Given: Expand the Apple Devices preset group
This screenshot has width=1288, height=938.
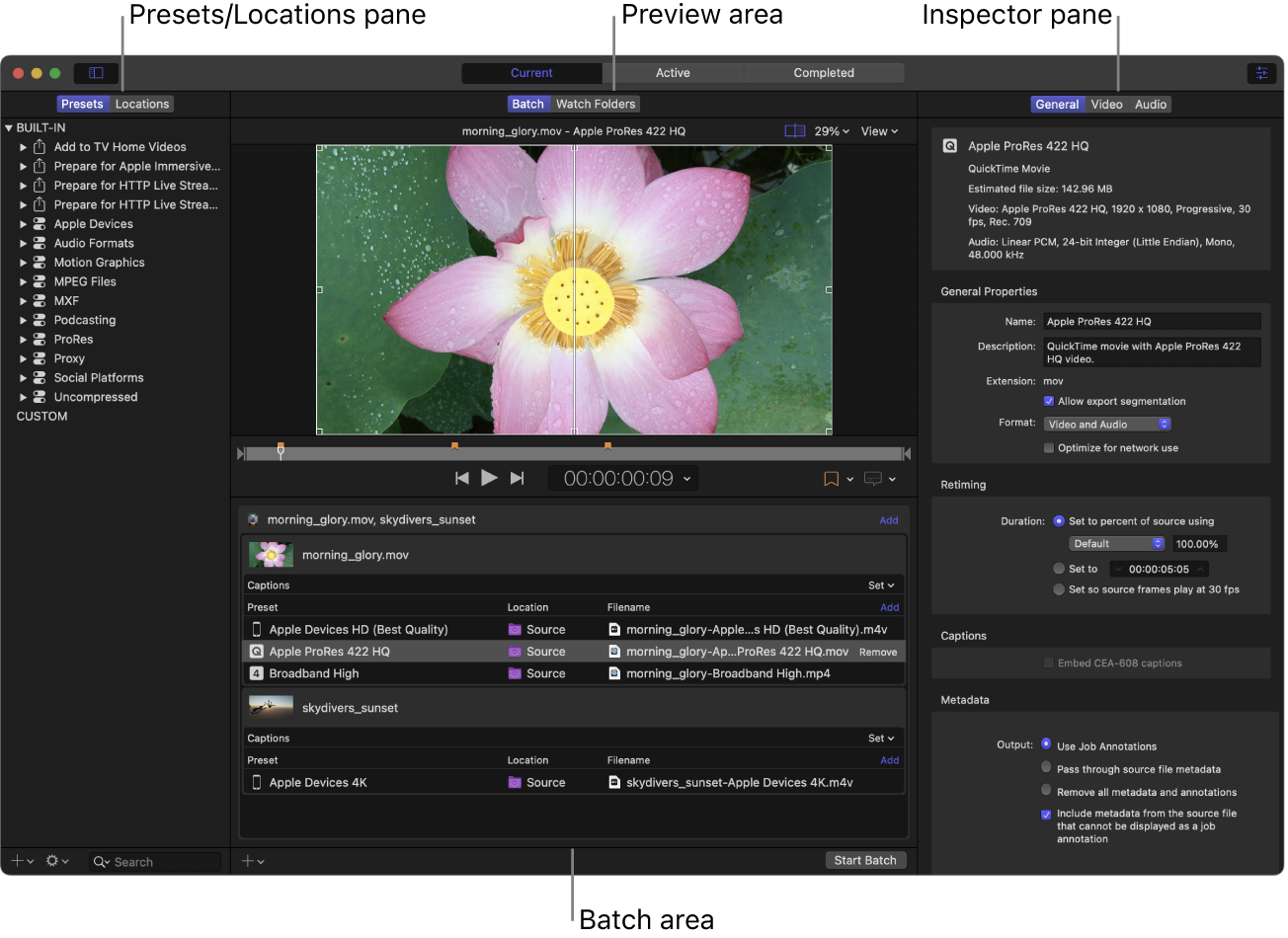Looking at the screenshot, I should click(22, 223).
